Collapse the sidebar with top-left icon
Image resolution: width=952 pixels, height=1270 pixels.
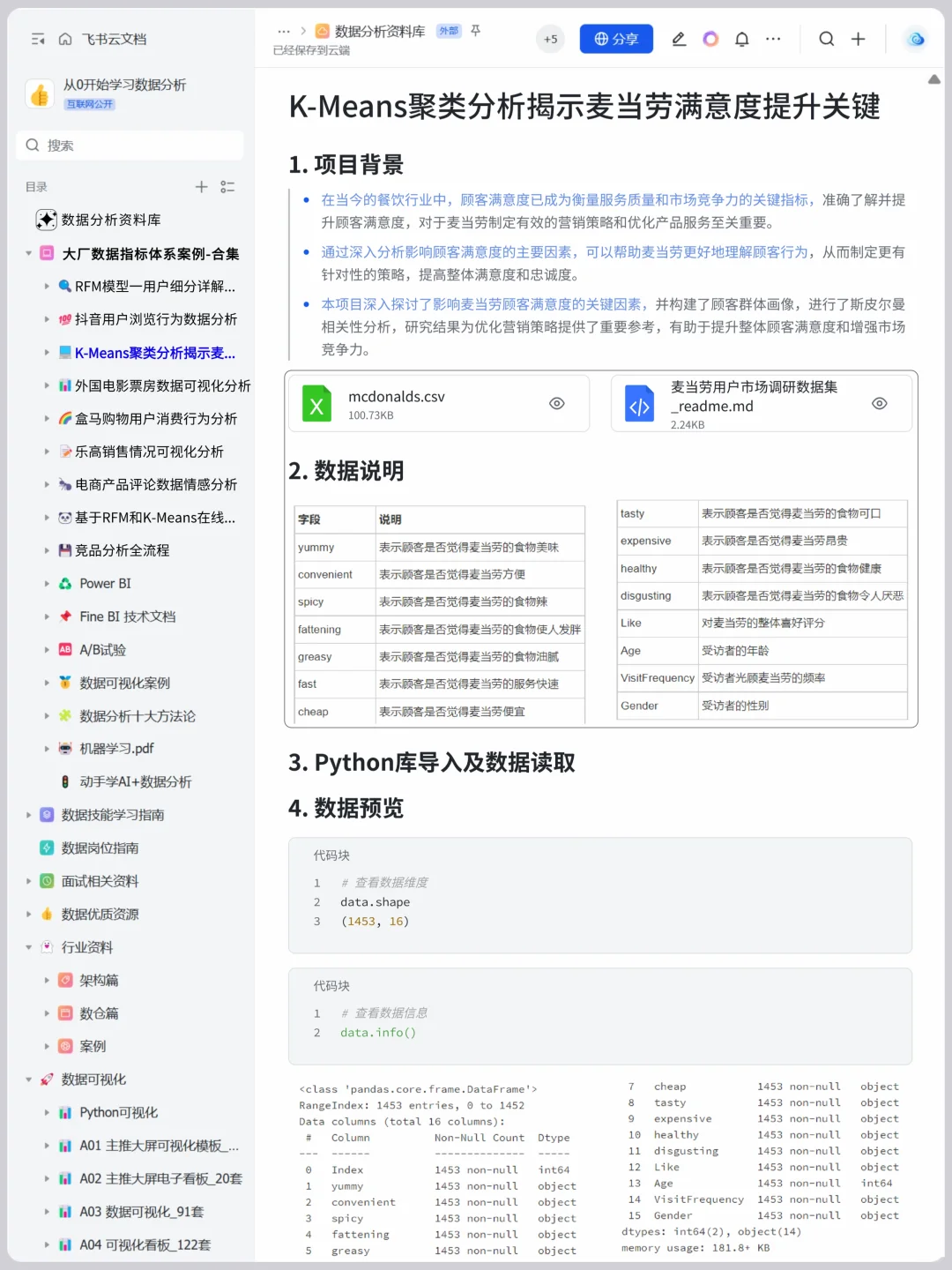coord(38,39)
